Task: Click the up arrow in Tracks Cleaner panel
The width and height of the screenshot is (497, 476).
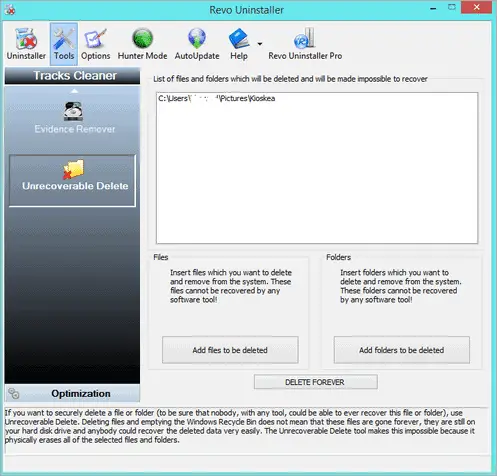Action: 74,91
